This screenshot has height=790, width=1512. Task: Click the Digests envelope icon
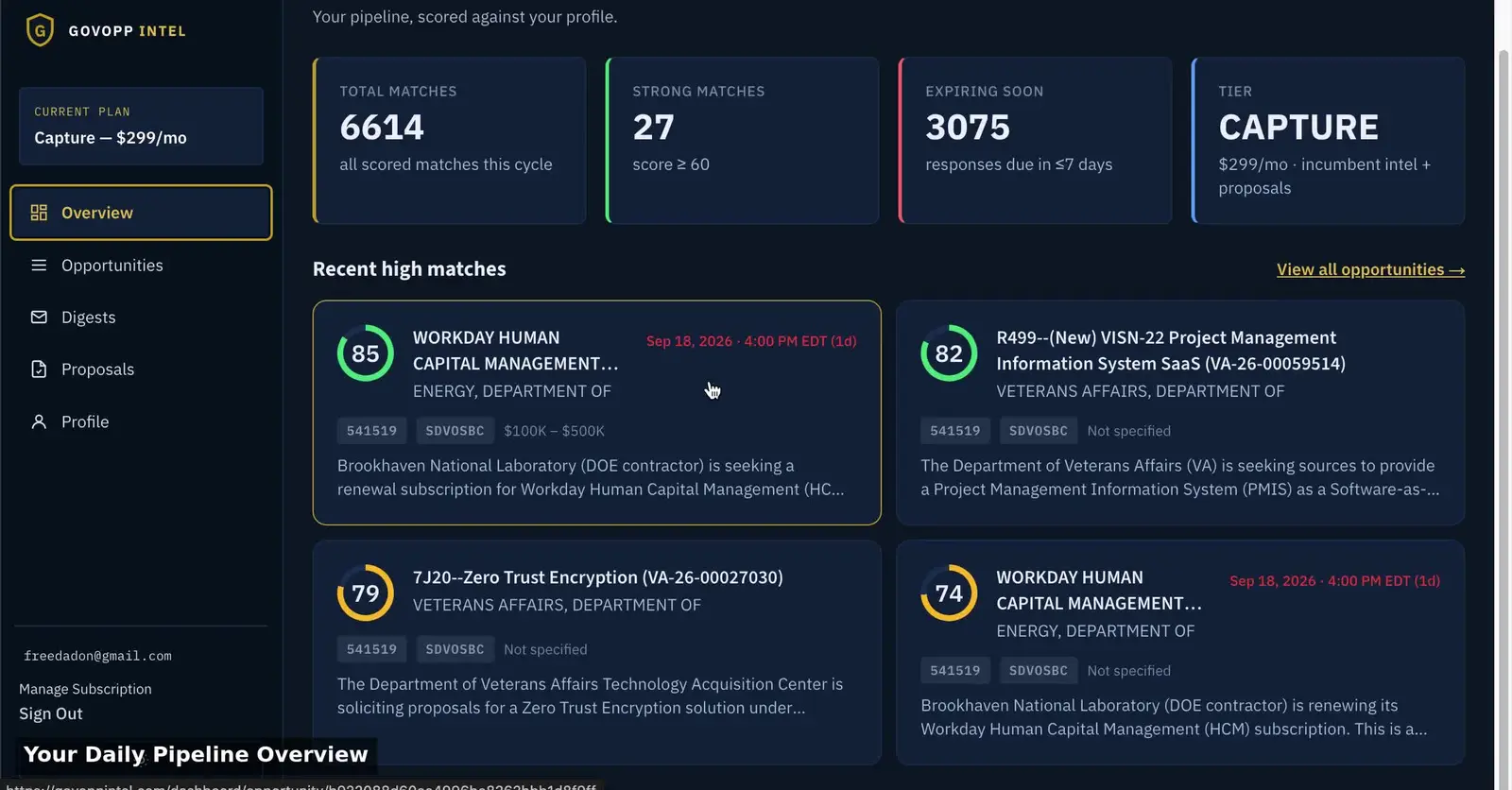(x=39, y=318)
